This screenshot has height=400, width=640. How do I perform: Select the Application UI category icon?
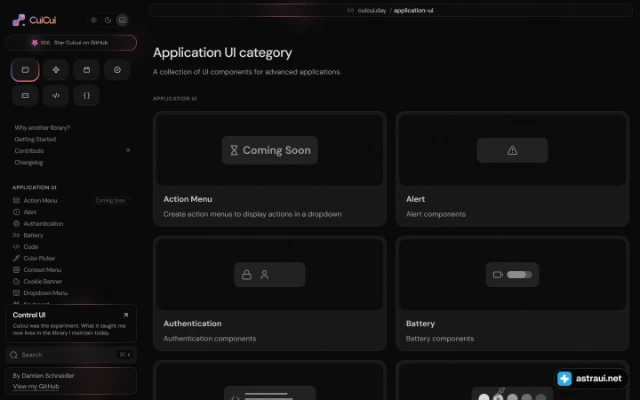point(25,70)
